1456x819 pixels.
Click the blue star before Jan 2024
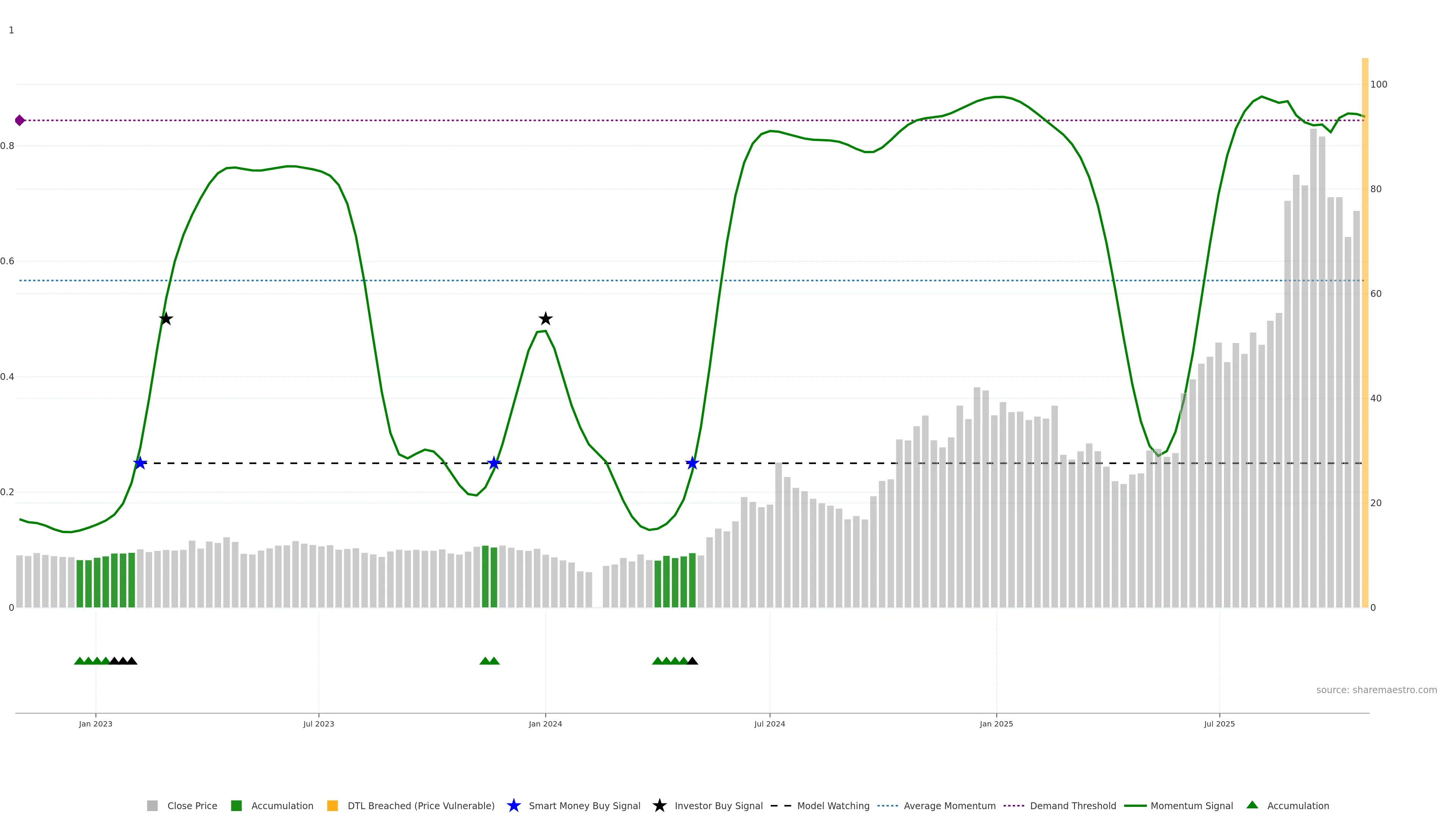pos(494,463)
